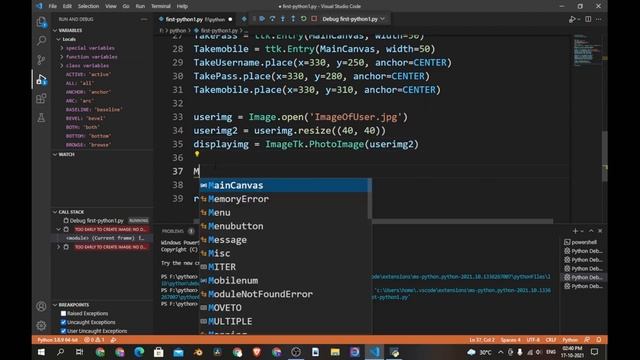
Task: Click Python 3.8.9 64-bit interpreter selector
Action: click(x=58, y=340)
